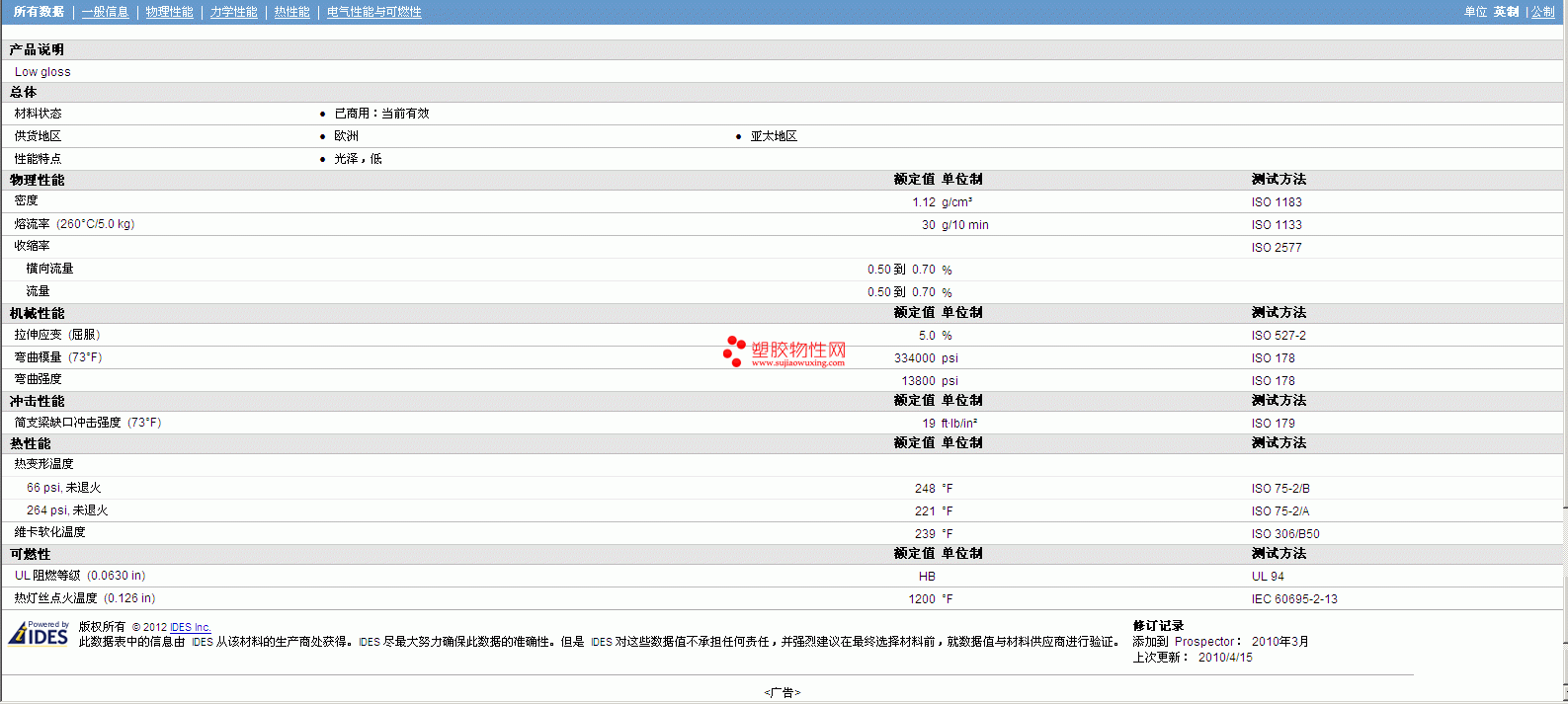This screenshot has height=704, width=1568.
Task: Click the 材料状态 row label
Action: 38,114
